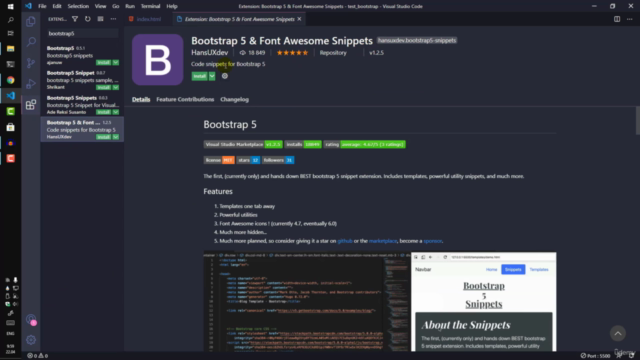
Task: Click the editor vertical scrollbar thumb
Action: [x=638, y=120]
